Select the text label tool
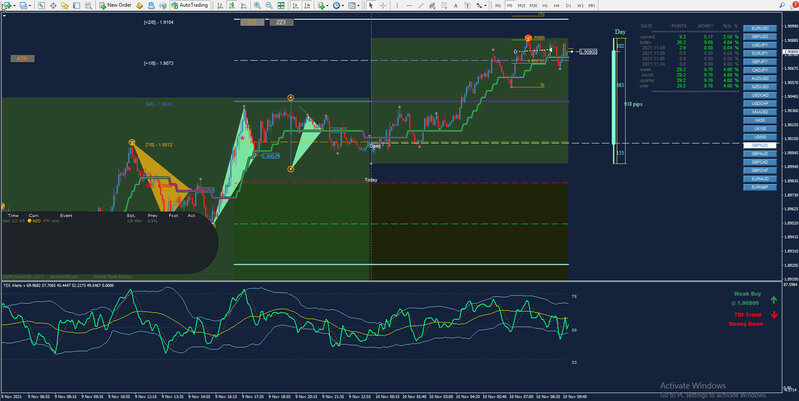 click(467, 5)
